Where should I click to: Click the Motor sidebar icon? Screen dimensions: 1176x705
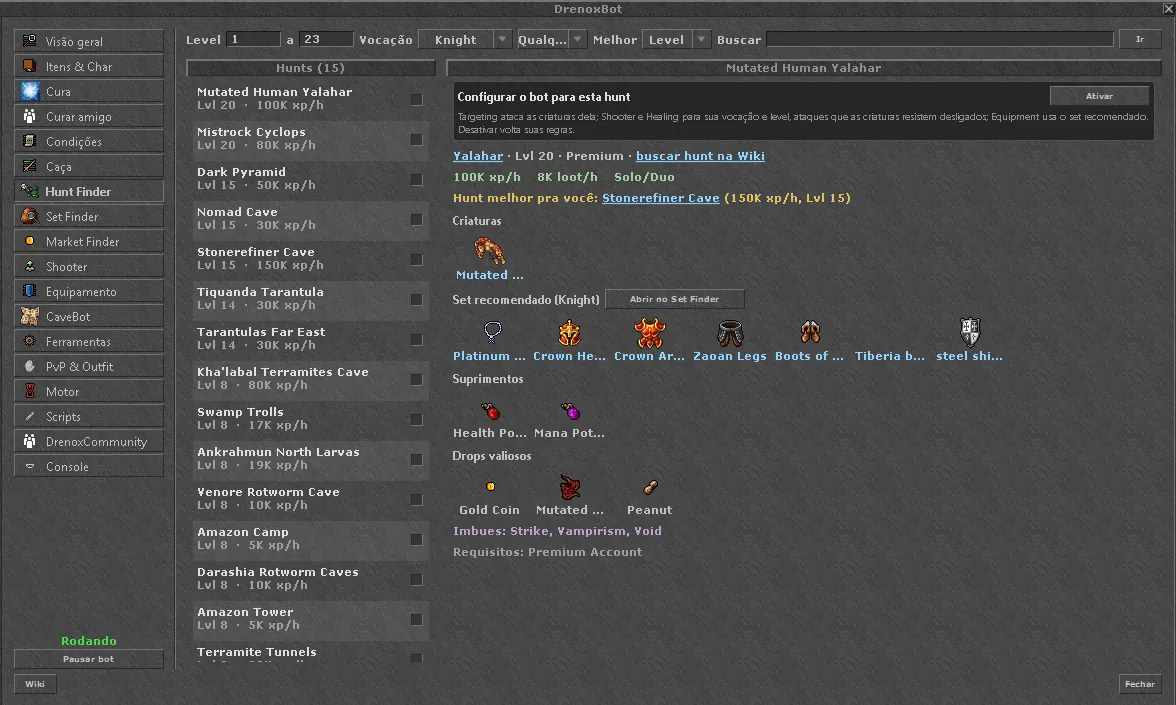[29, 392]
